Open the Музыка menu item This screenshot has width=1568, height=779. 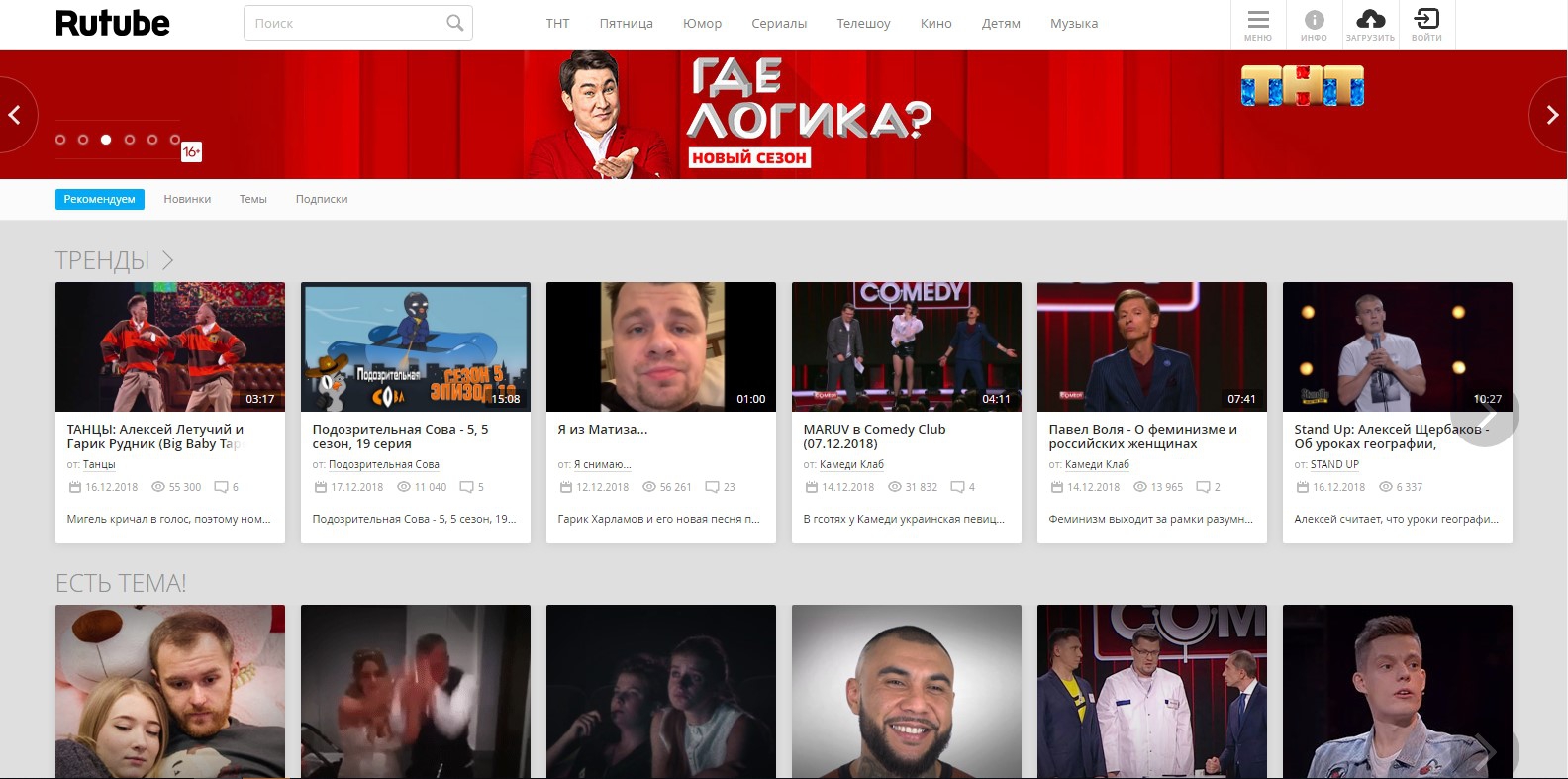tap(1074, 23)
